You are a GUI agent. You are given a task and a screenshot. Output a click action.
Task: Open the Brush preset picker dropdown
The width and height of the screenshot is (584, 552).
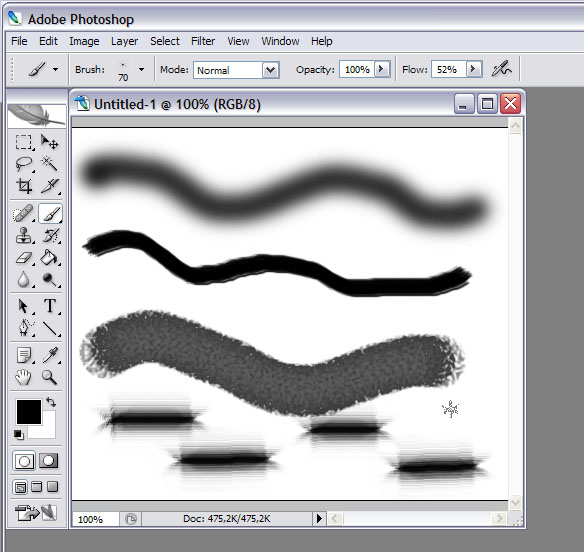(141, 69)
